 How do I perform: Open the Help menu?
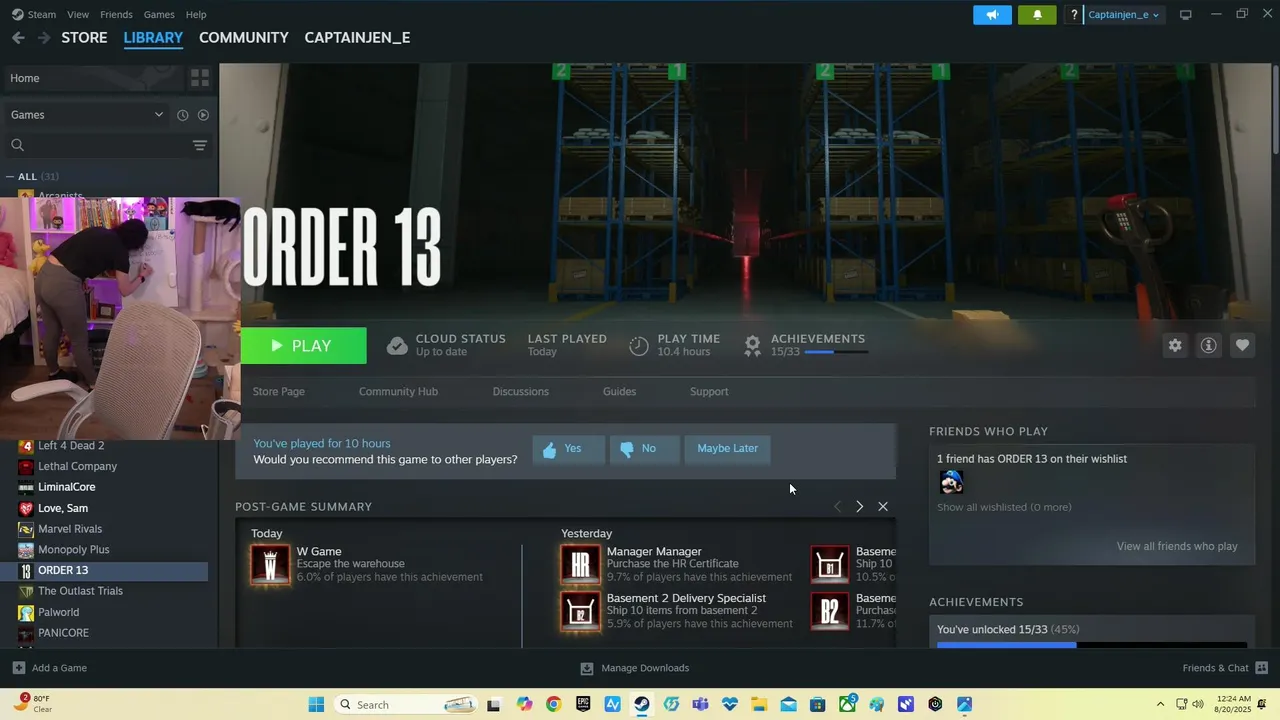196,15
